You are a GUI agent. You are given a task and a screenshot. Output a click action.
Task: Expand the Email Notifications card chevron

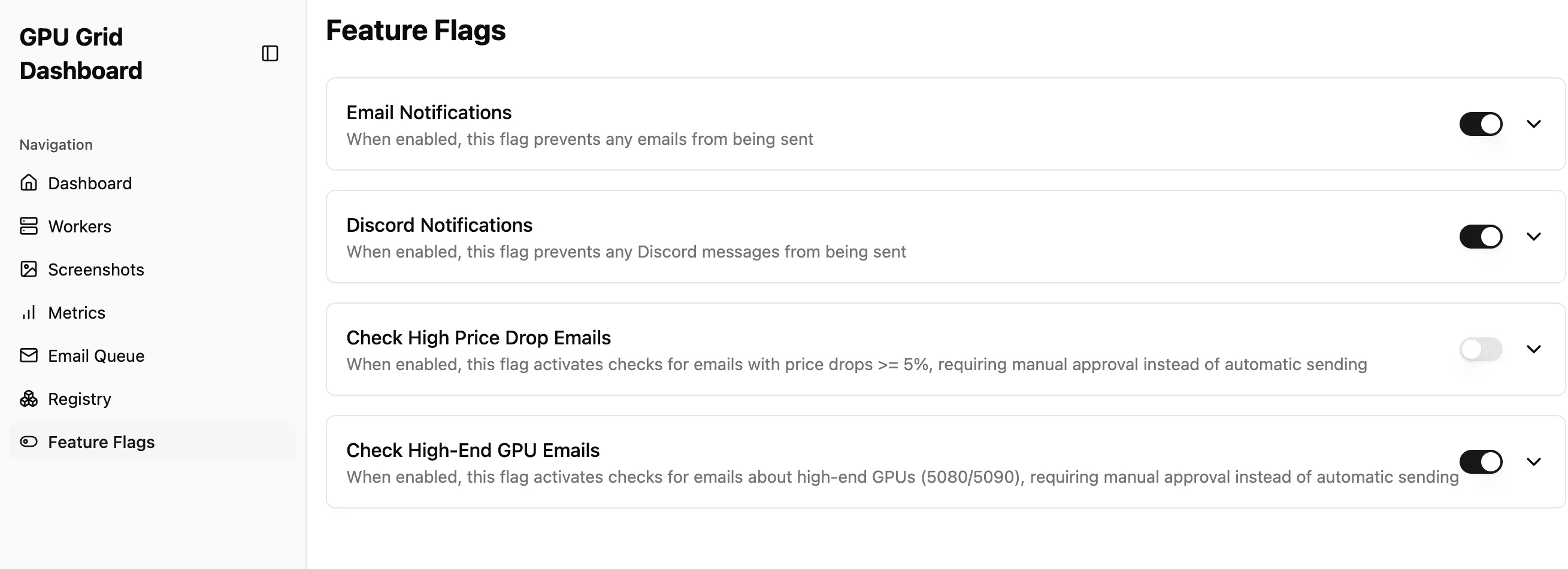(1533, 124)
